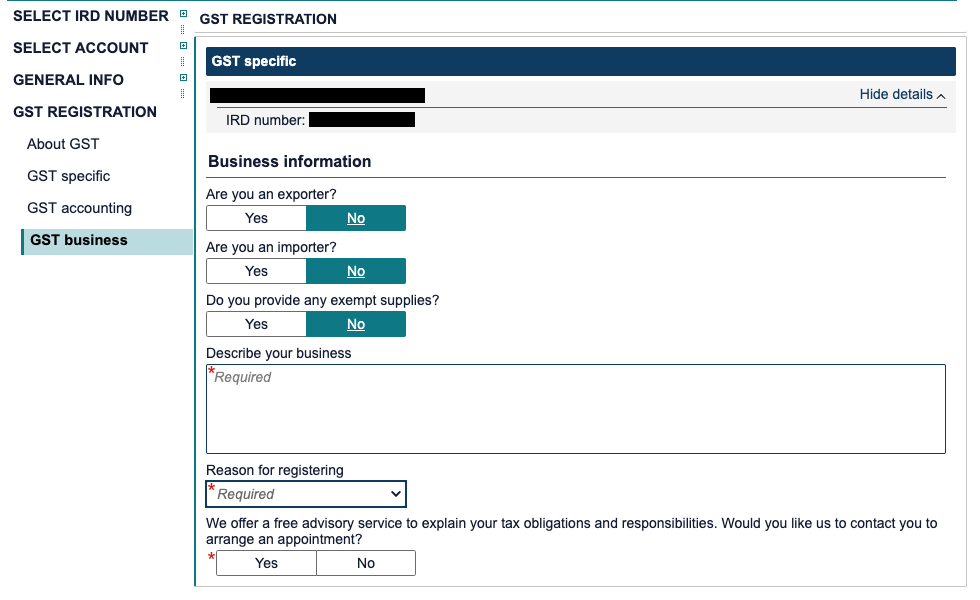Viewport: 980px width, 600px height.
Task: Select Yes for exporter question
Action: click(256, 218)
